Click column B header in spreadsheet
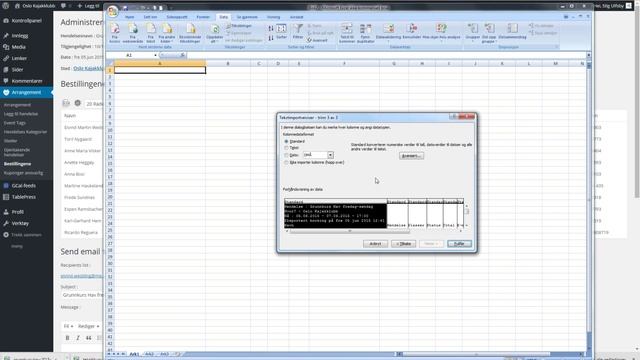 coord(228,64)
